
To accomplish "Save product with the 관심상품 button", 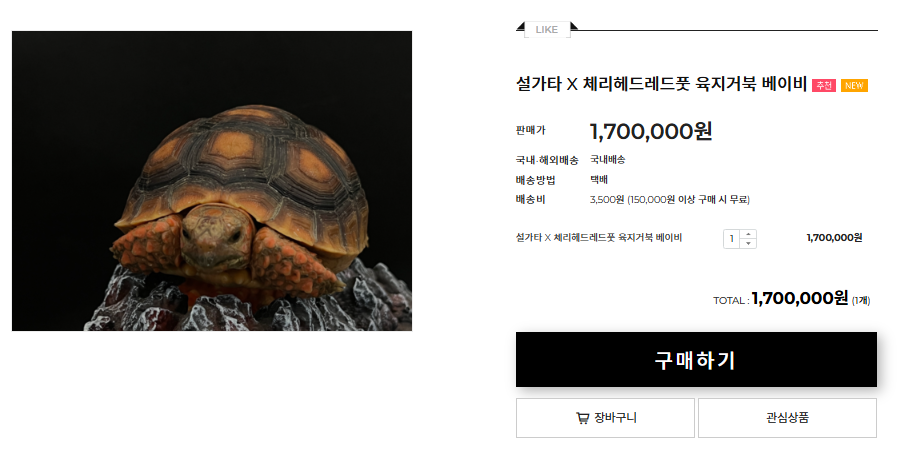I will (x=787, y=418).
